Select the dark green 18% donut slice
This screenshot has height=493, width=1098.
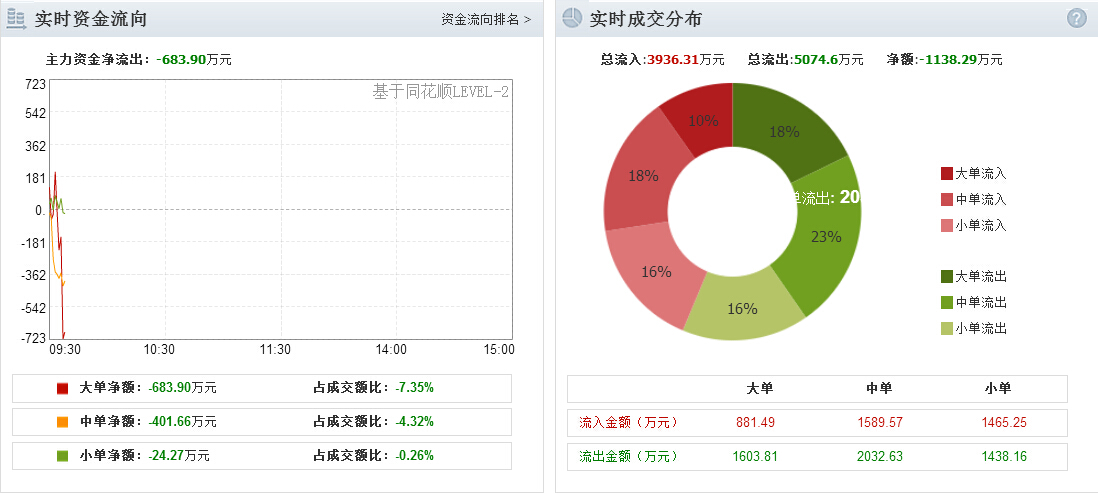coord(784,130)
